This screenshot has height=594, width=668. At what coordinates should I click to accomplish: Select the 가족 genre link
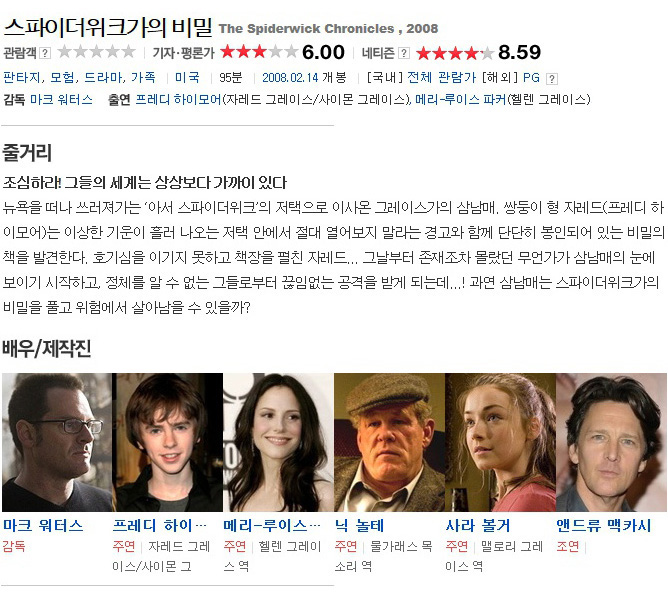click(x=143, y=78)
